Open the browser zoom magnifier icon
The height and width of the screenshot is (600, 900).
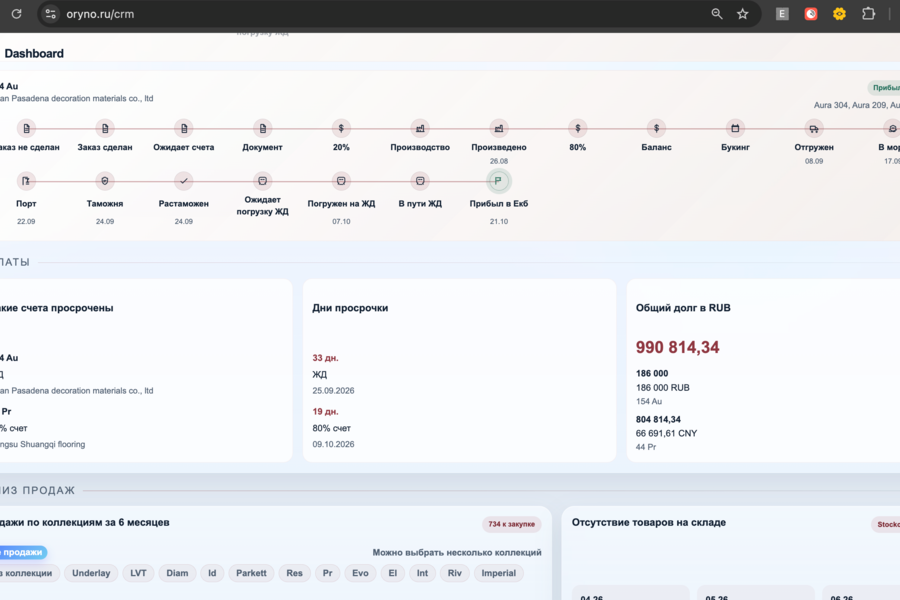coord(717,14)
